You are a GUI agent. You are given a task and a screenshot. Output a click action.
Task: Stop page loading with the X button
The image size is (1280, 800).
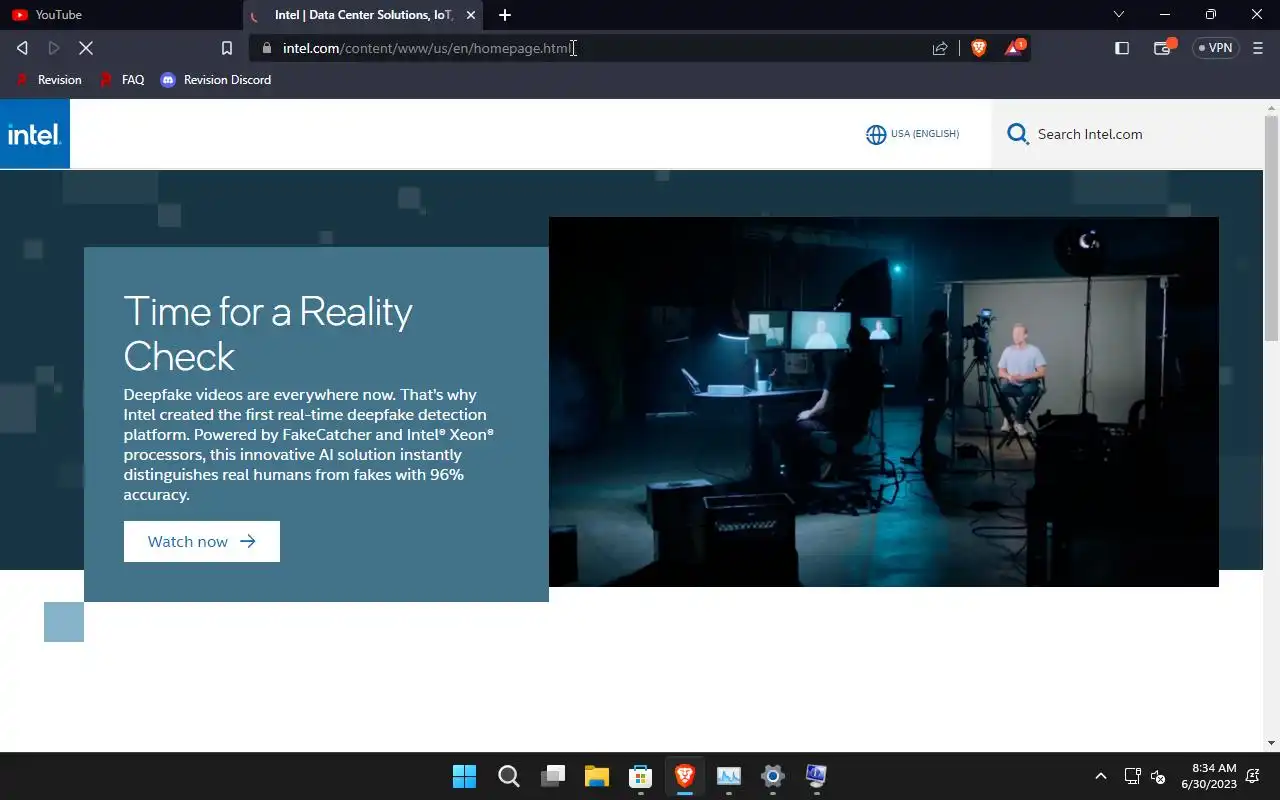click(x=86, y=48)
